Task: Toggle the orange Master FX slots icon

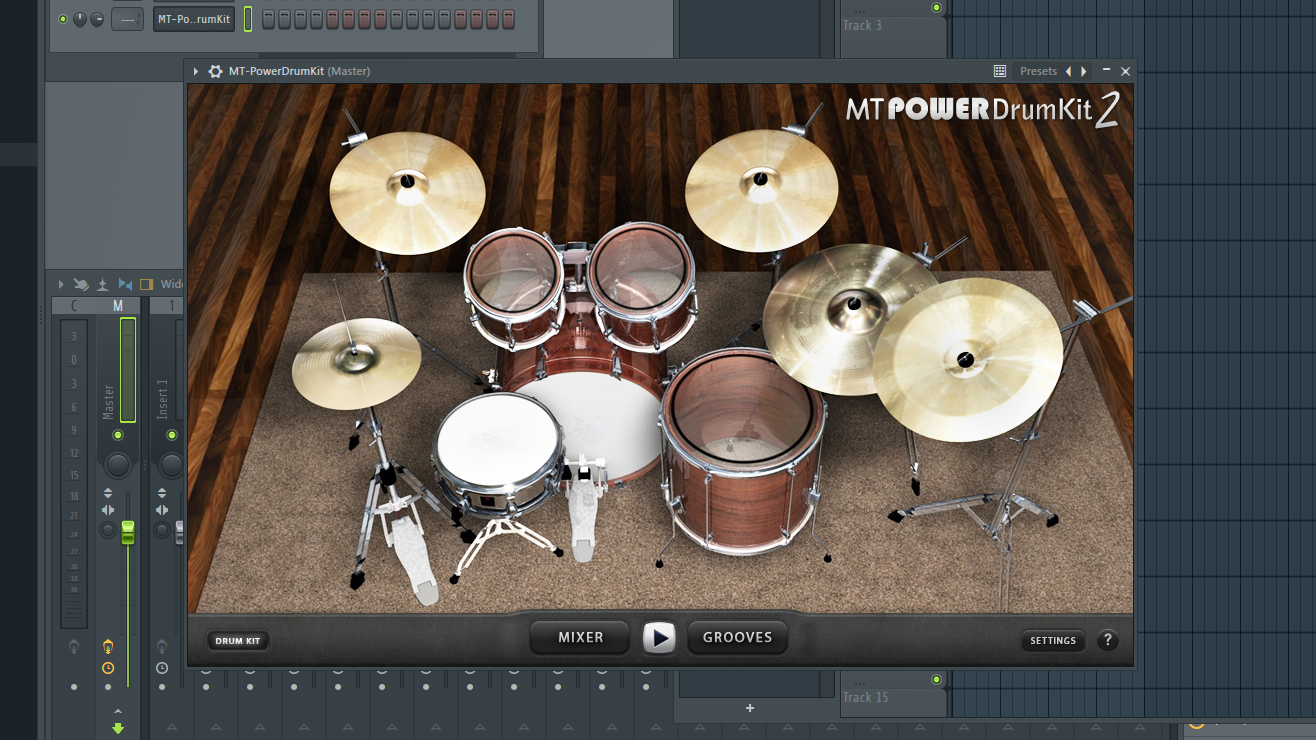Action: pos(108,647)
